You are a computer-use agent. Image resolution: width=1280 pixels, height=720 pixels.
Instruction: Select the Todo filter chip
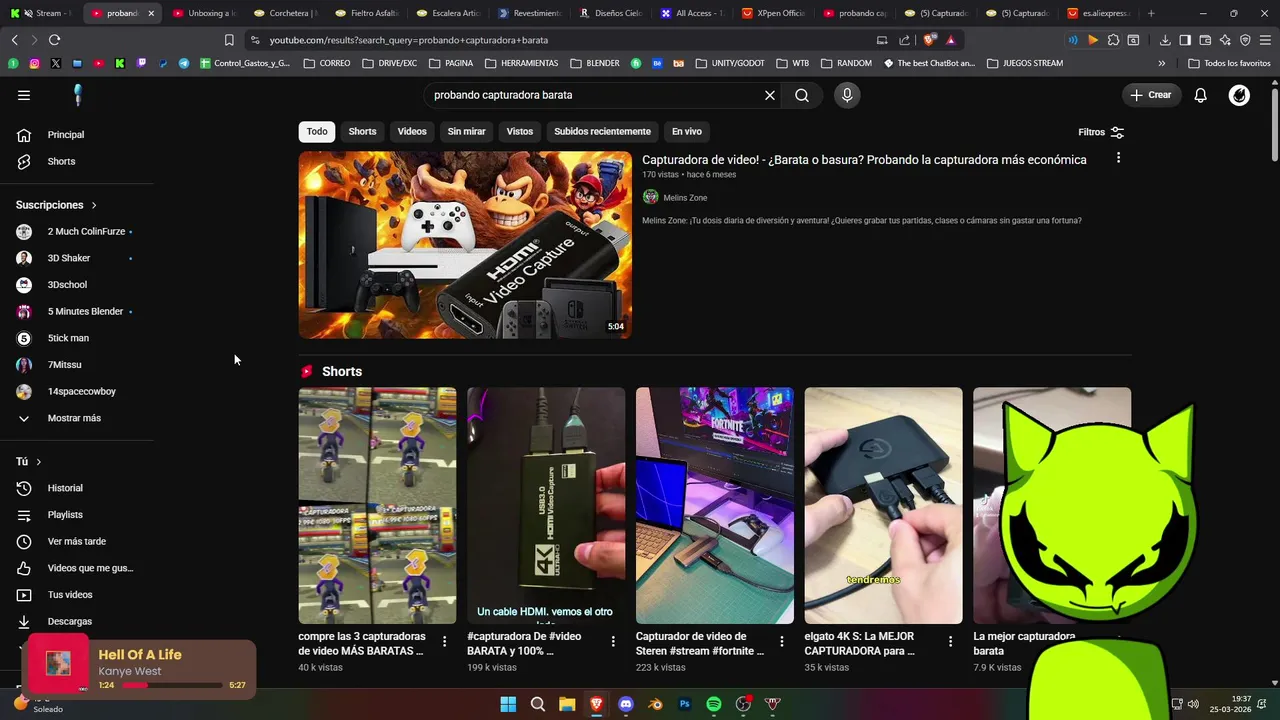(x=317, y=132)
